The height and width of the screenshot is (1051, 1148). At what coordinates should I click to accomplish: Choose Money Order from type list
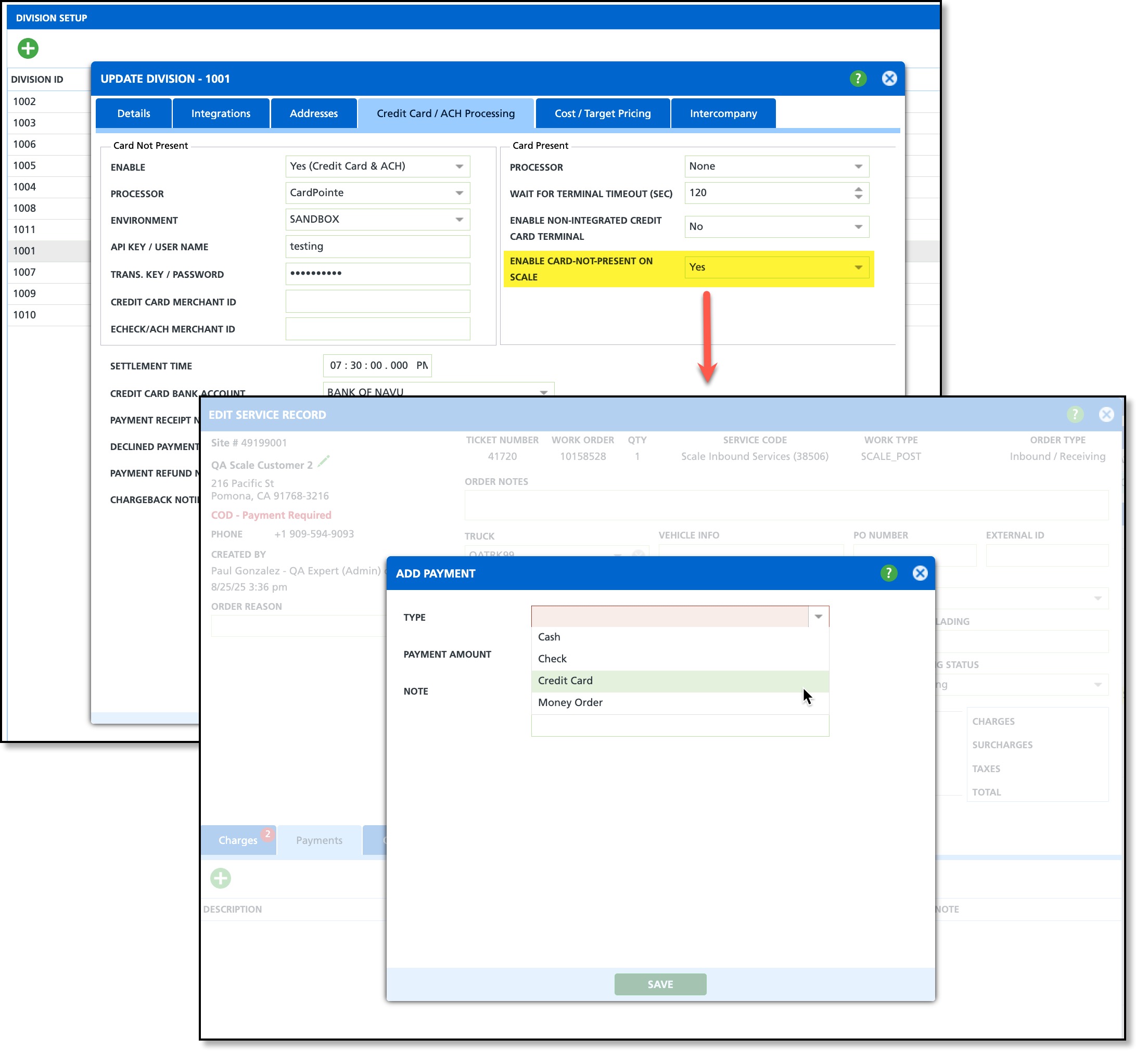point(570,702)
